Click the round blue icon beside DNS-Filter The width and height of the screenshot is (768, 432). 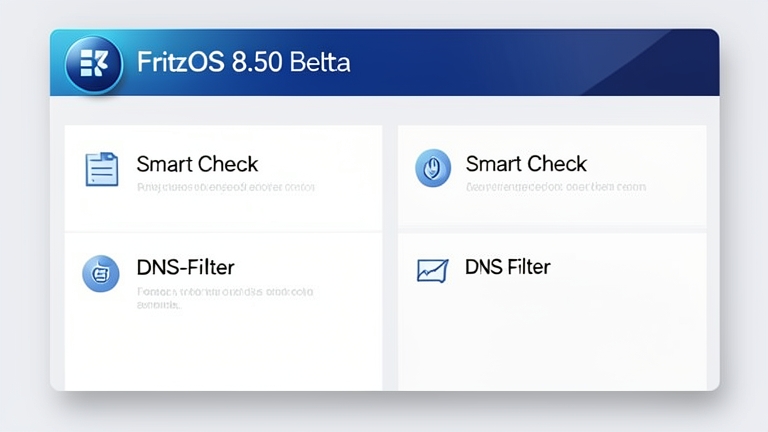[x=101, y=273]
